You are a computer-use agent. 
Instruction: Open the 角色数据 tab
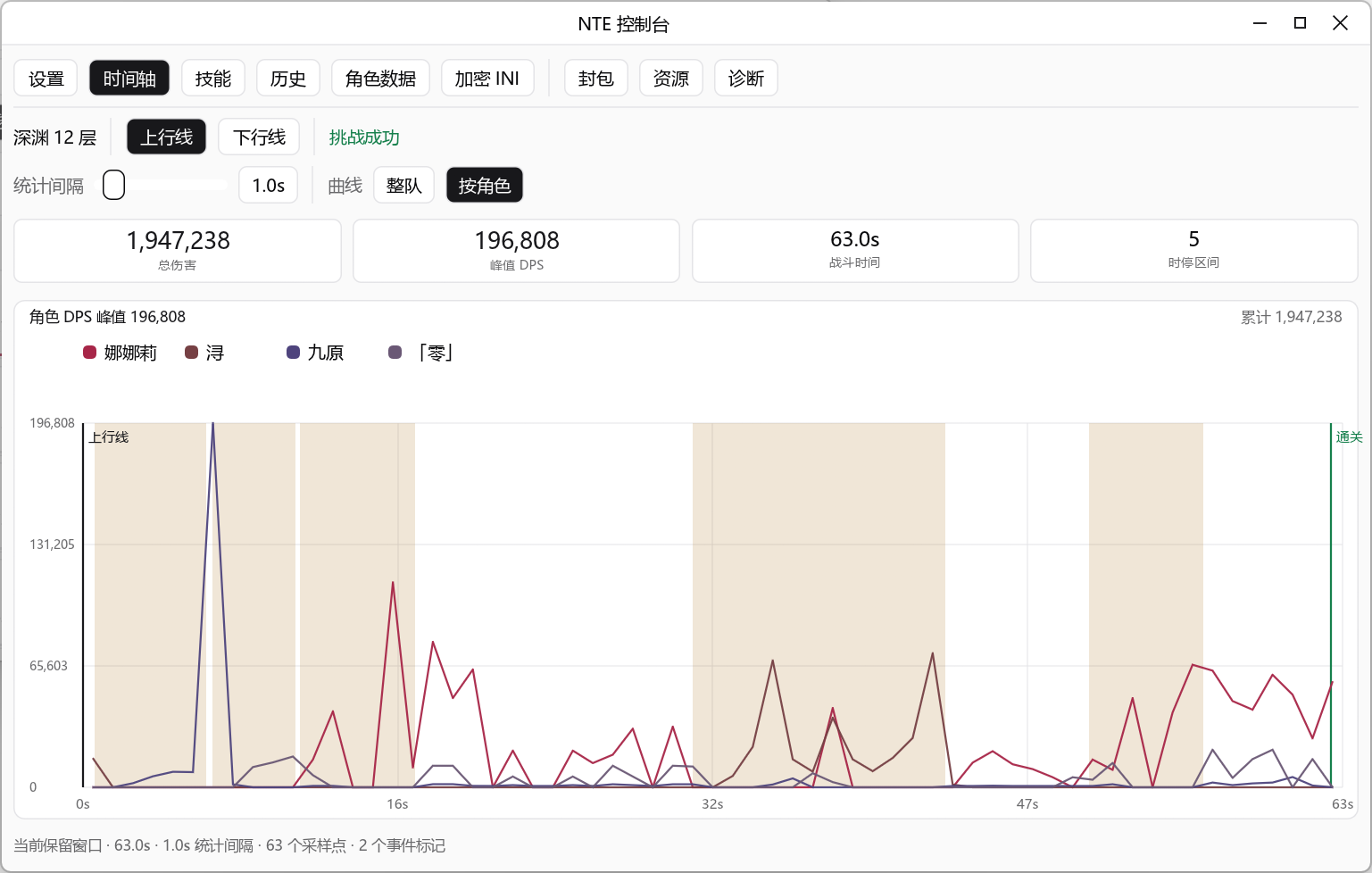[380, 79]
